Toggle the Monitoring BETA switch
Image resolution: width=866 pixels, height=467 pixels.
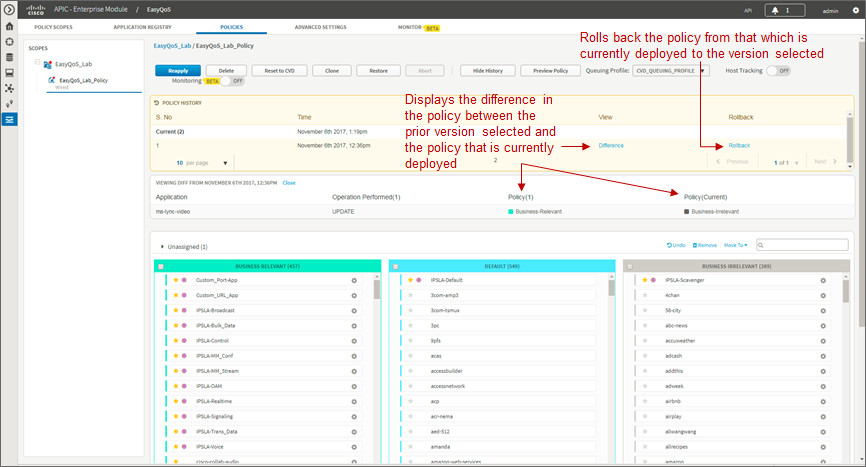(233, 81)
